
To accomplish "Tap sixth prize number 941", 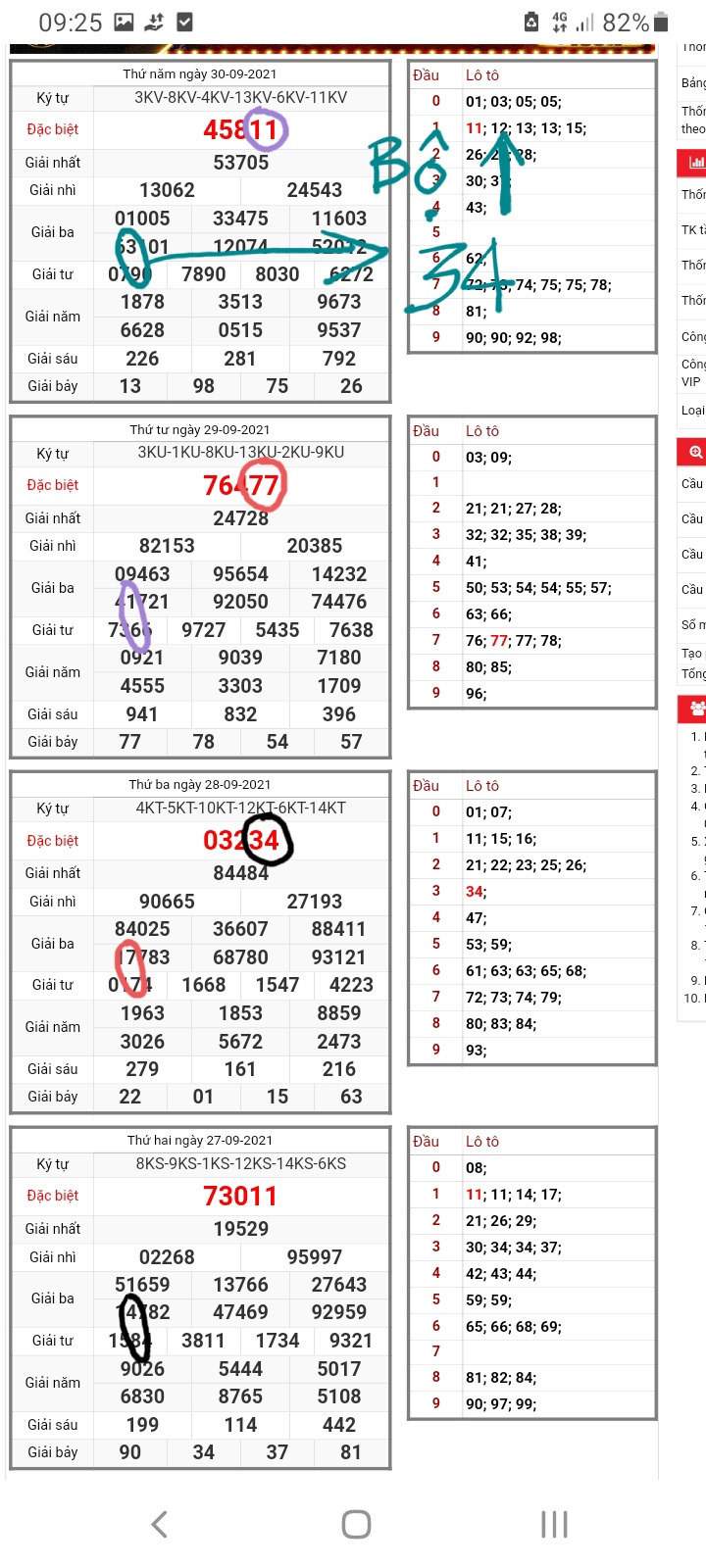I will point(142,714).
